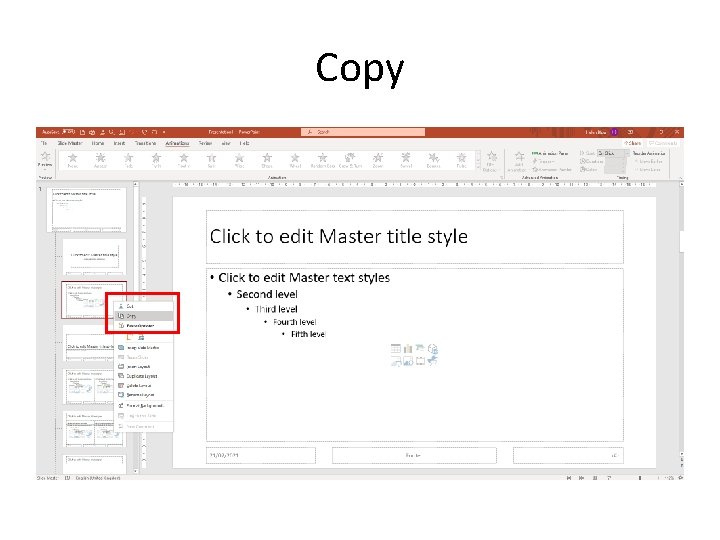
Task: Choose Format Background in context menu
Action: click(x=144, y=406)
